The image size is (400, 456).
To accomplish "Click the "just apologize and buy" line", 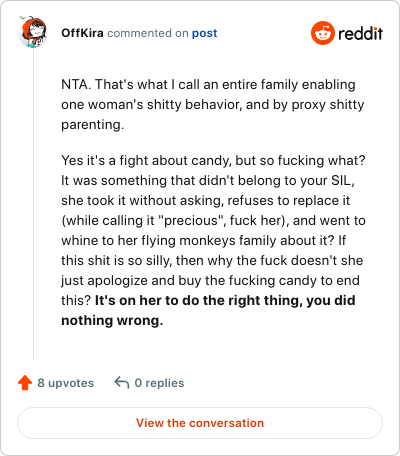I will tap(210, 280).
